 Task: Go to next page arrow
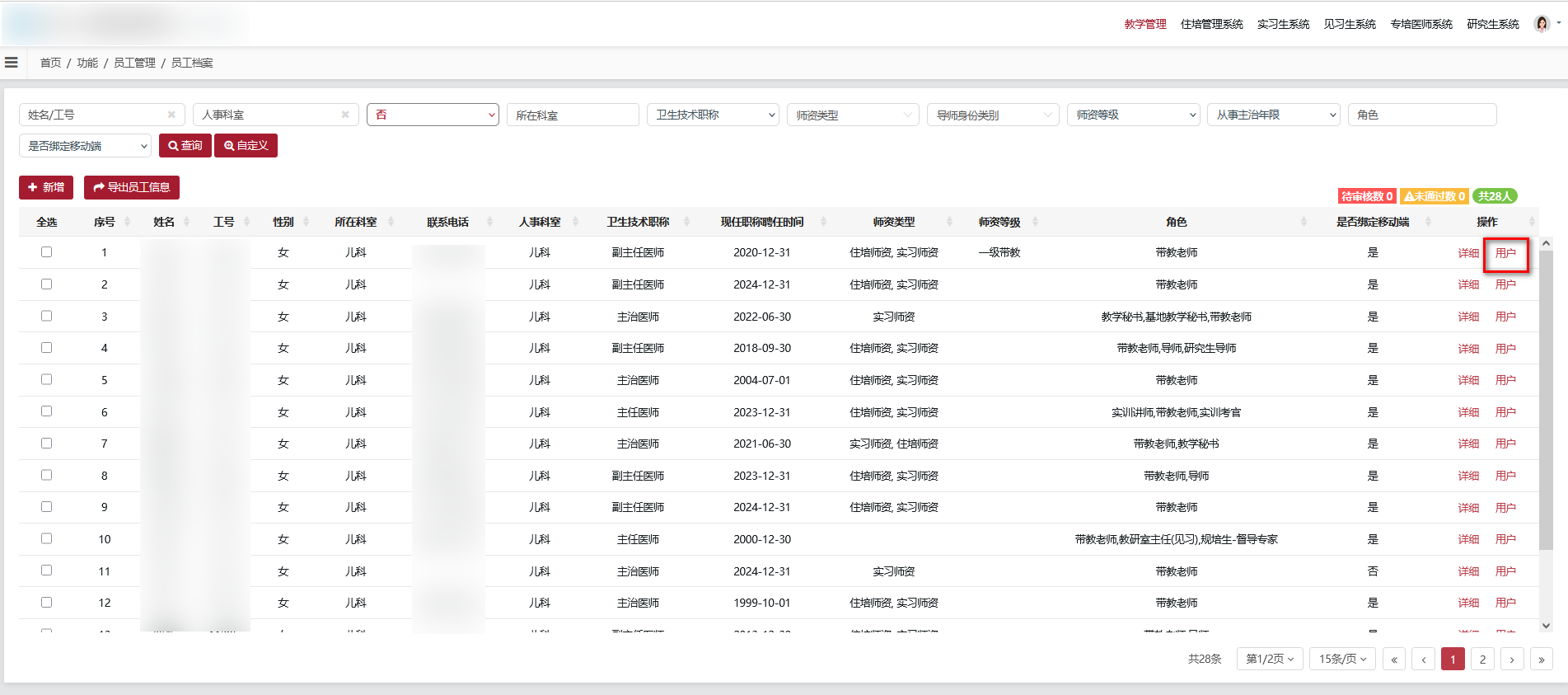pyautogui.click(x=1512, y=659)
